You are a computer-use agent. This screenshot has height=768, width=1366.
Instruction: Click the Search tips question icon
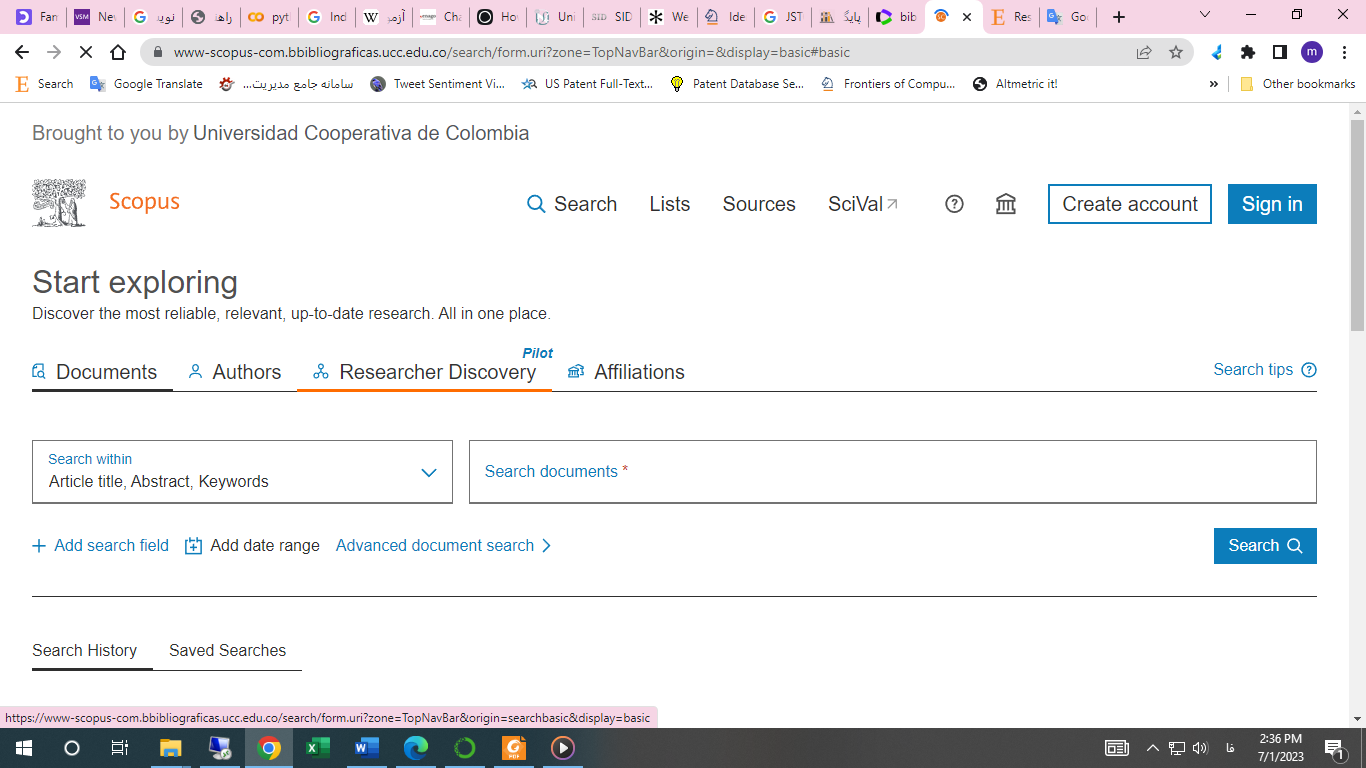(x=1309, y=370)
